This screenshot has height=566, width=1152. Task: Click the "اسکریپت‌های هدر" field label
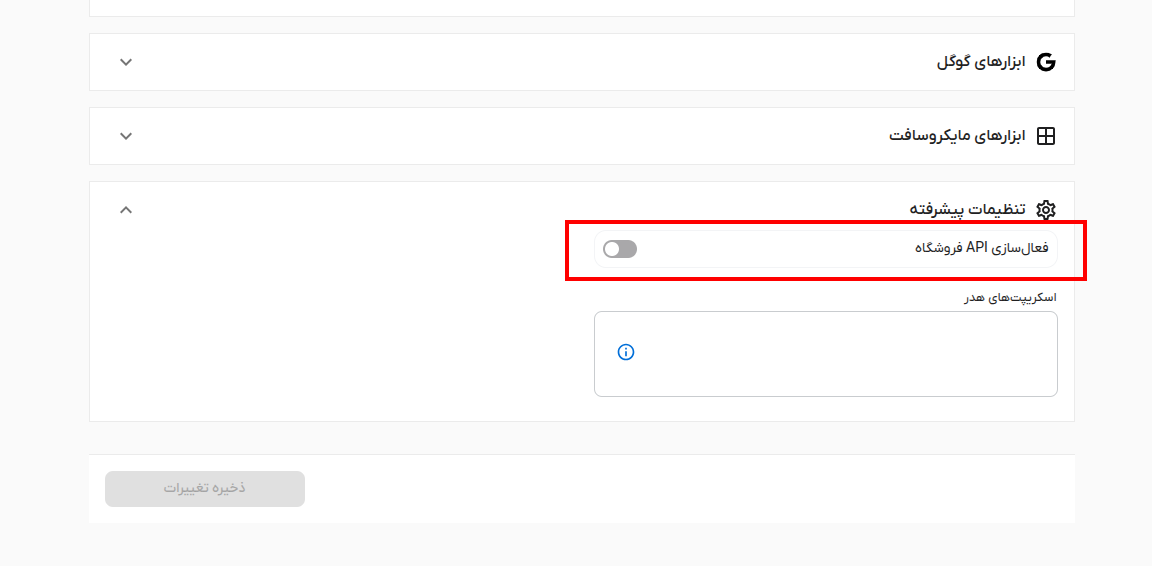pos(1010,297)
